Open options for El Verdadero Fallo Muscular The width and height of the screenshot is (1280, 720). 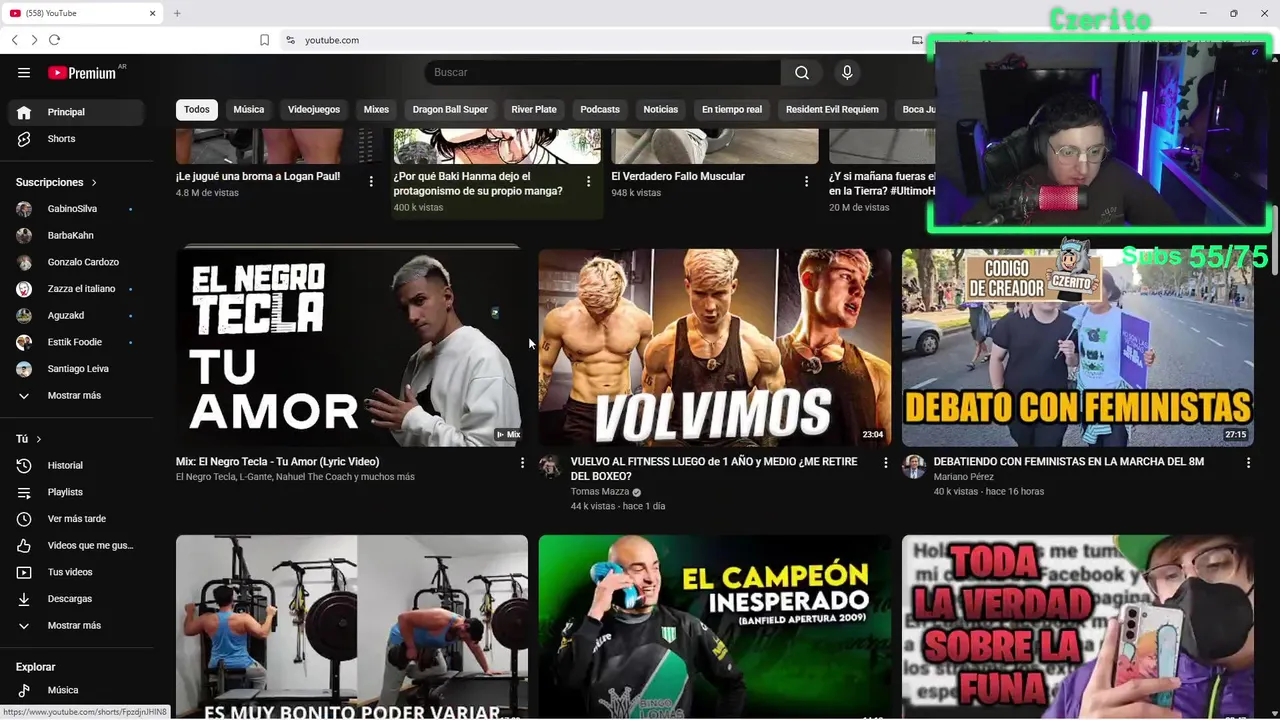click(x=806, y=181)
